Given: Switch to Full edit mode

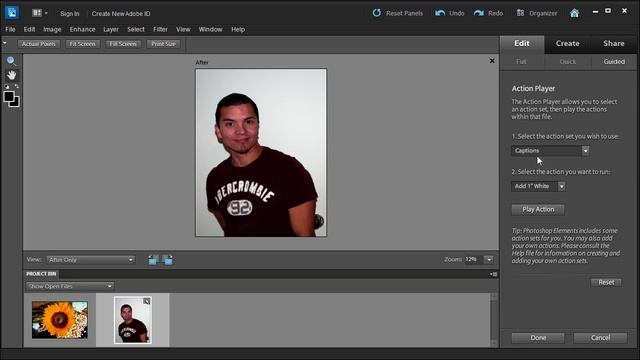Looking at the screenshot, I should coord(521,62).
